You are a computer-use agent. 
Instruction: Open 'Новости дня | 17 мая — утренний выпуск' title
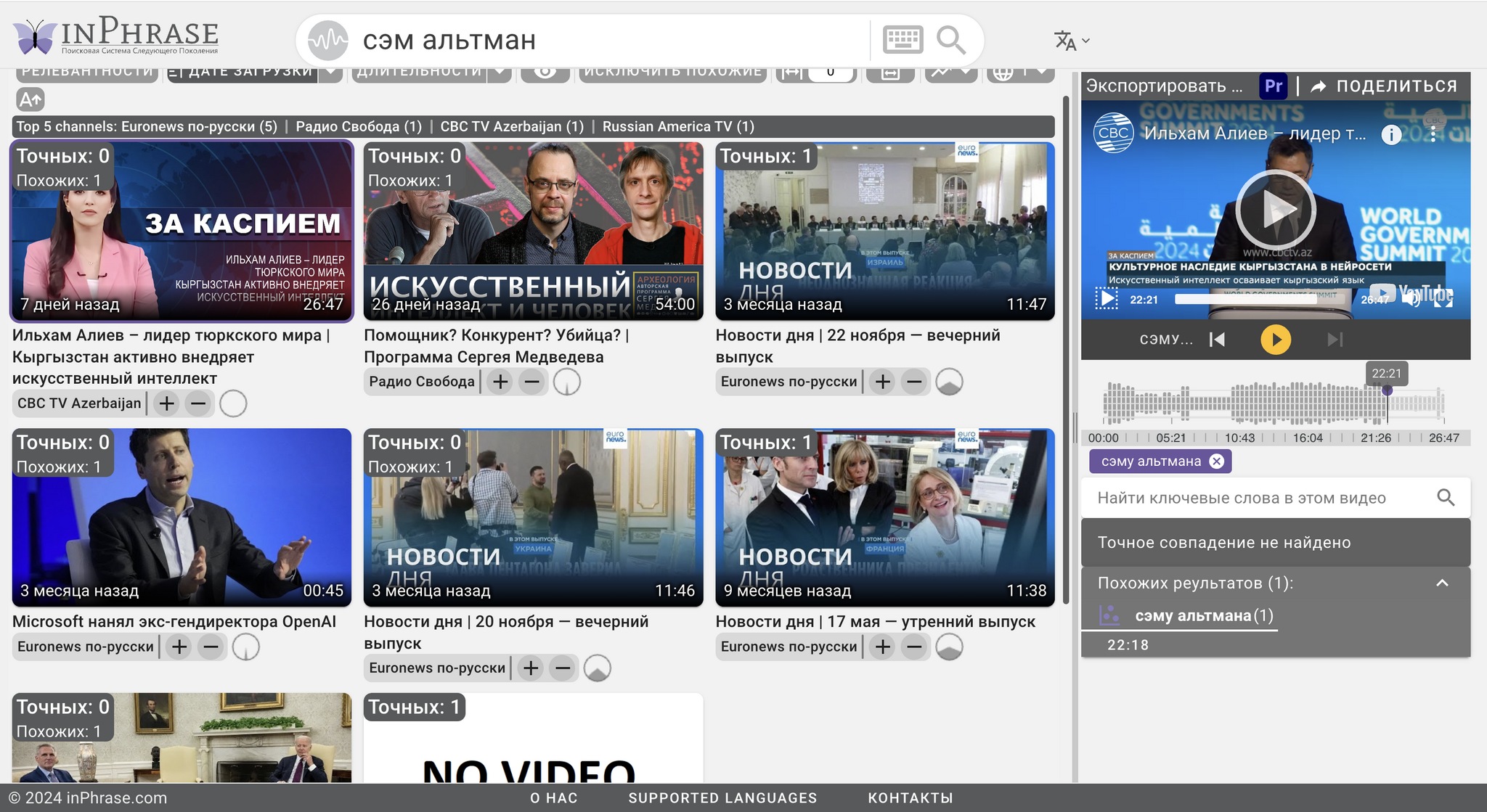(x=875, y=622)
